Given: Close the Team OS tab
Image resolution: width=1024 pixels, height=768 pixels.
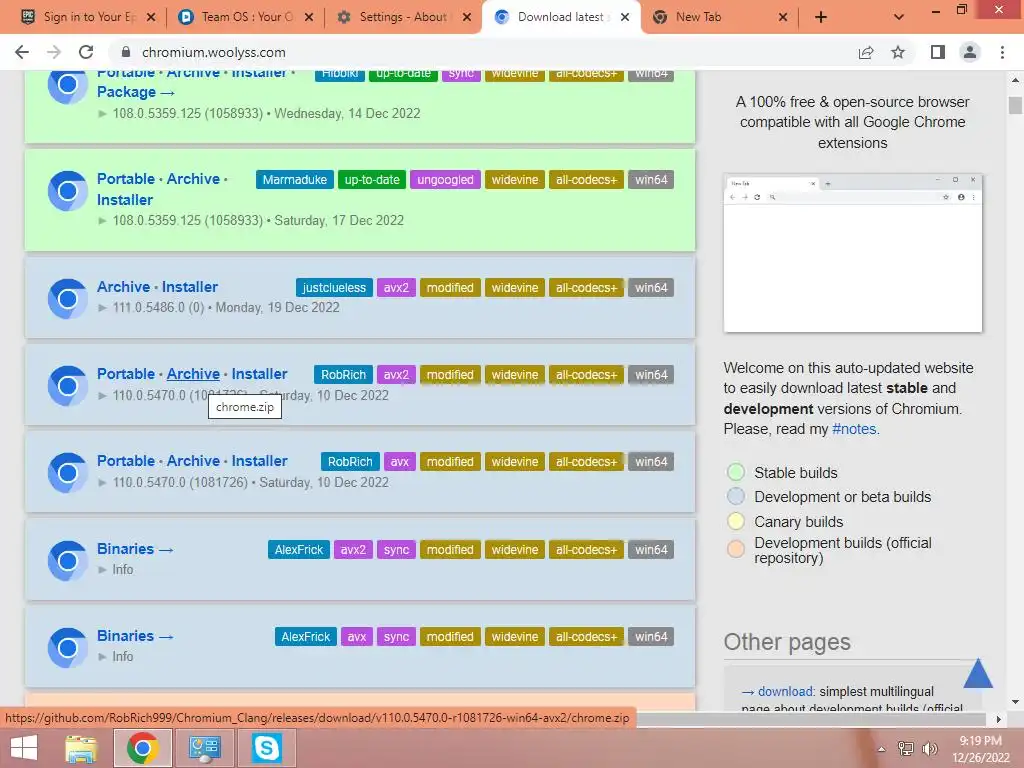Looking at the screenshot, I should click(x=309, y=17).
